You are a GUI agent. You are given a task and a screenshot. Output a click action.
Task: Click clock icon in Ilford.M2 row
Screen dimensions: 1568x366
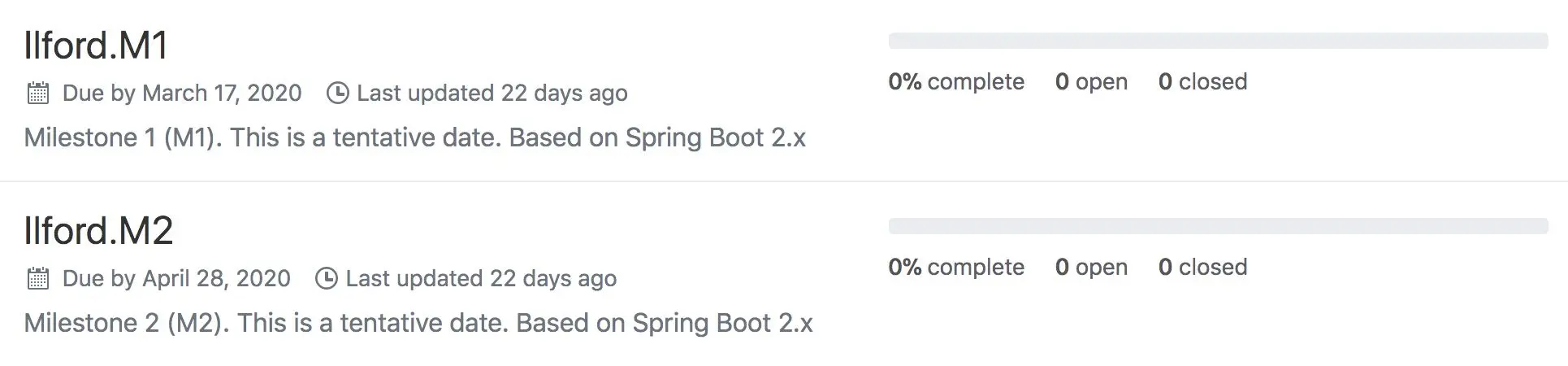click(326, 278)
